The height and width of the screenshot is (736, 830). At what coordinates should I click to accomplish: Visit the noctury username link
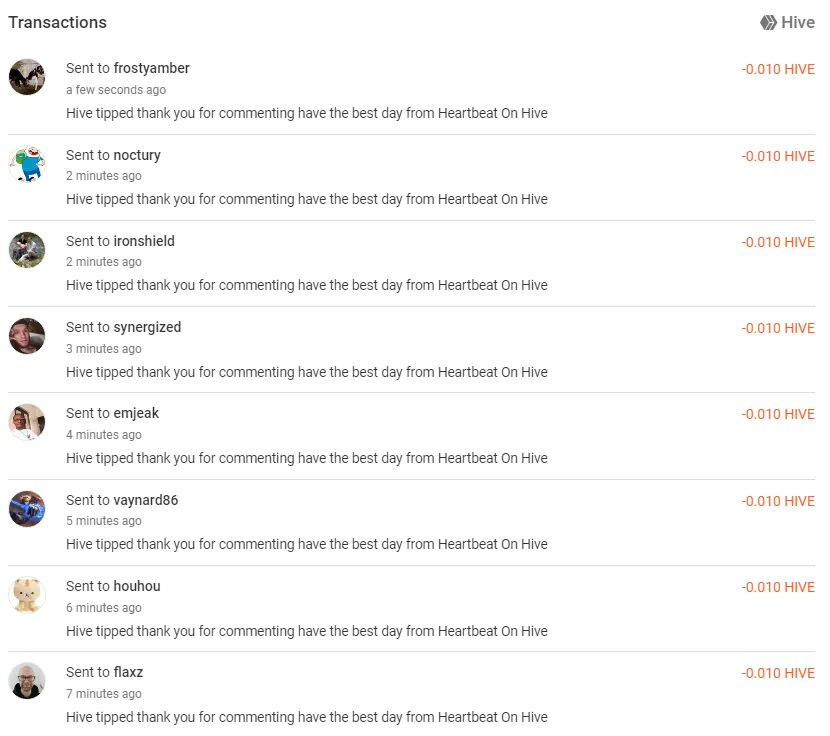pyautogui.click(x=137, y=155)
